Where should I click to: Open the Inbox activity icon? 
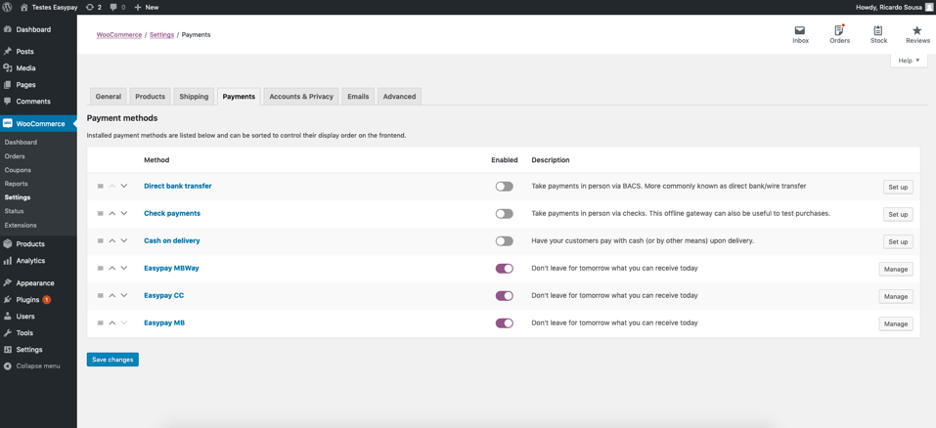[800, 35]
